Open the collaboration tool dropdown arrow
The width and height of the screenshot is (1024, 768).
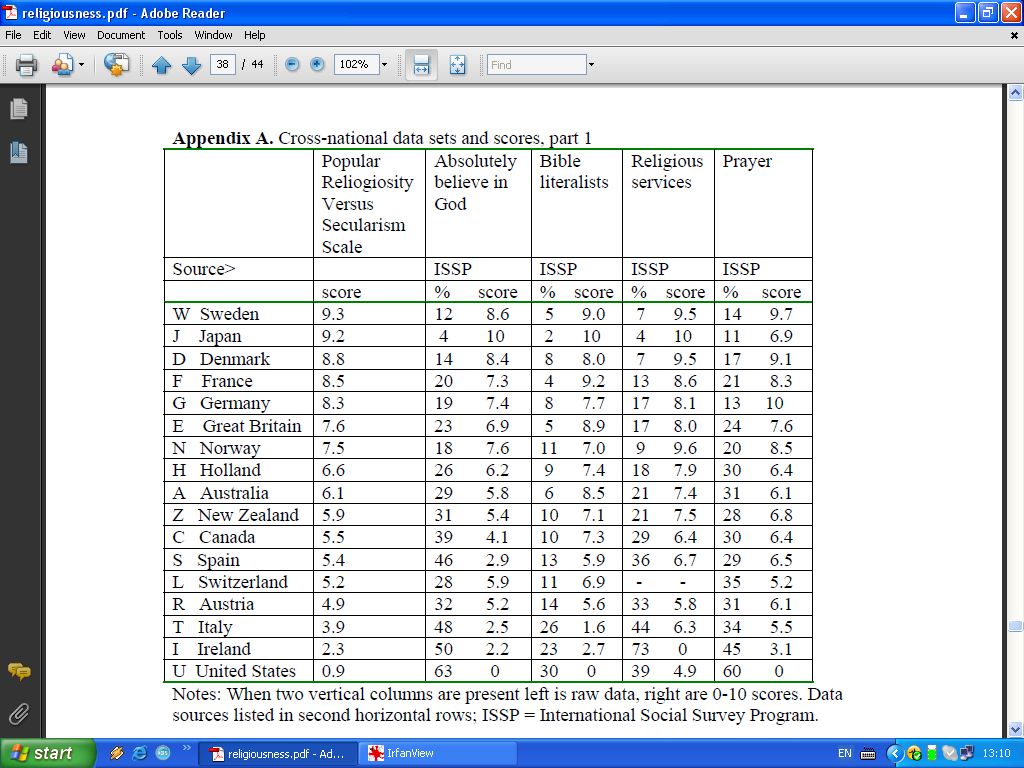tap(82, 65)
